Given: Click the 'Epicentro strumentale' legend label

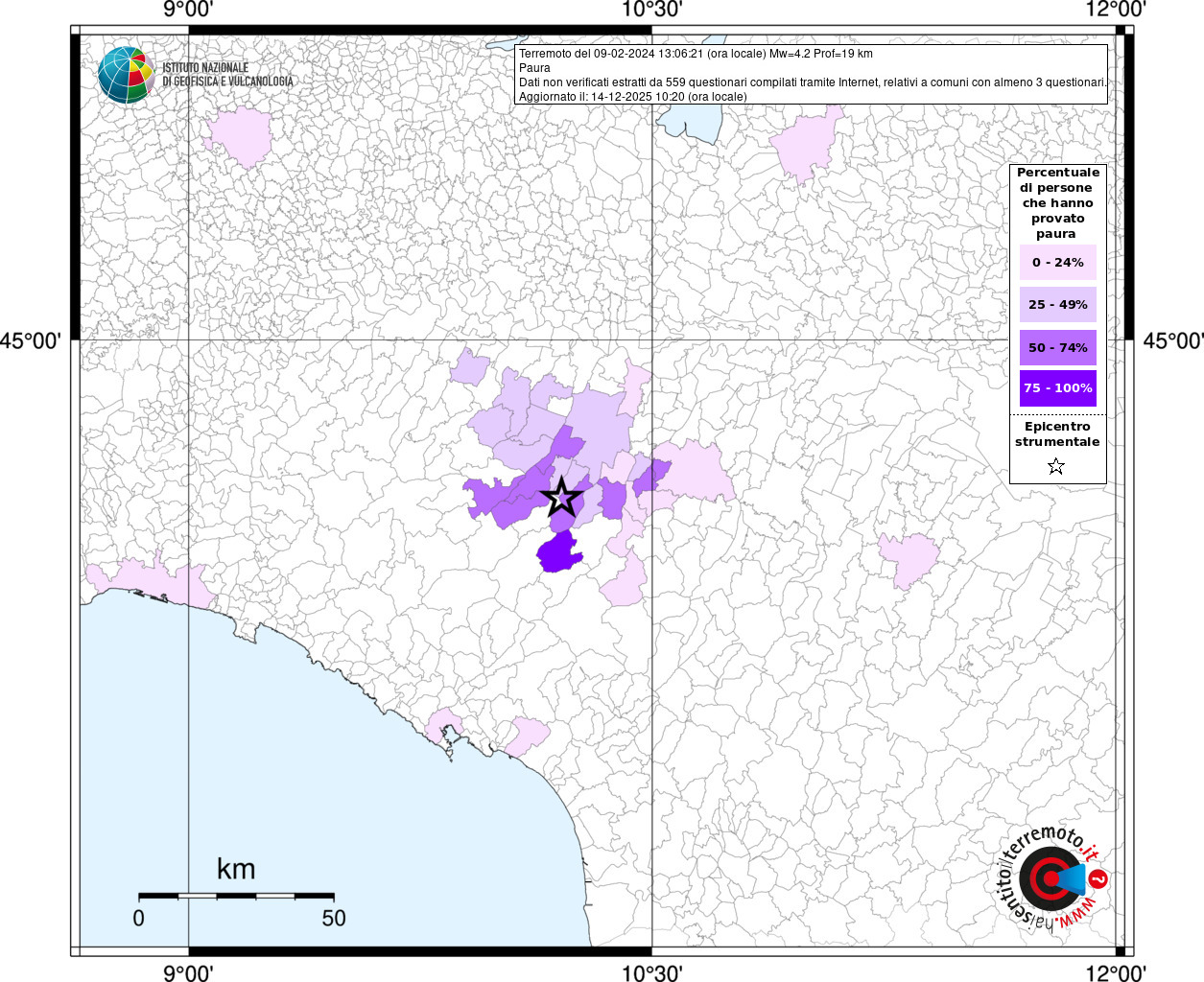Looking at the screenshot, I should pos(1057,434).
